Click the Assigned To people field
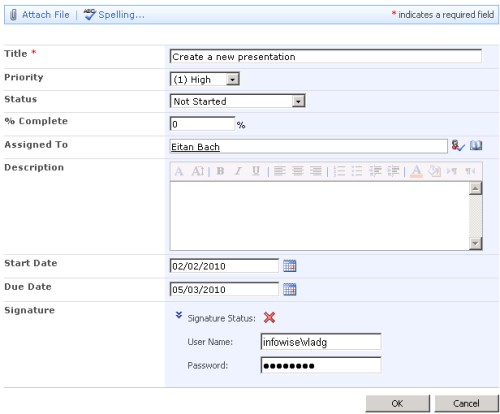This screenshot has width=500, height=414. coord(309,147)
